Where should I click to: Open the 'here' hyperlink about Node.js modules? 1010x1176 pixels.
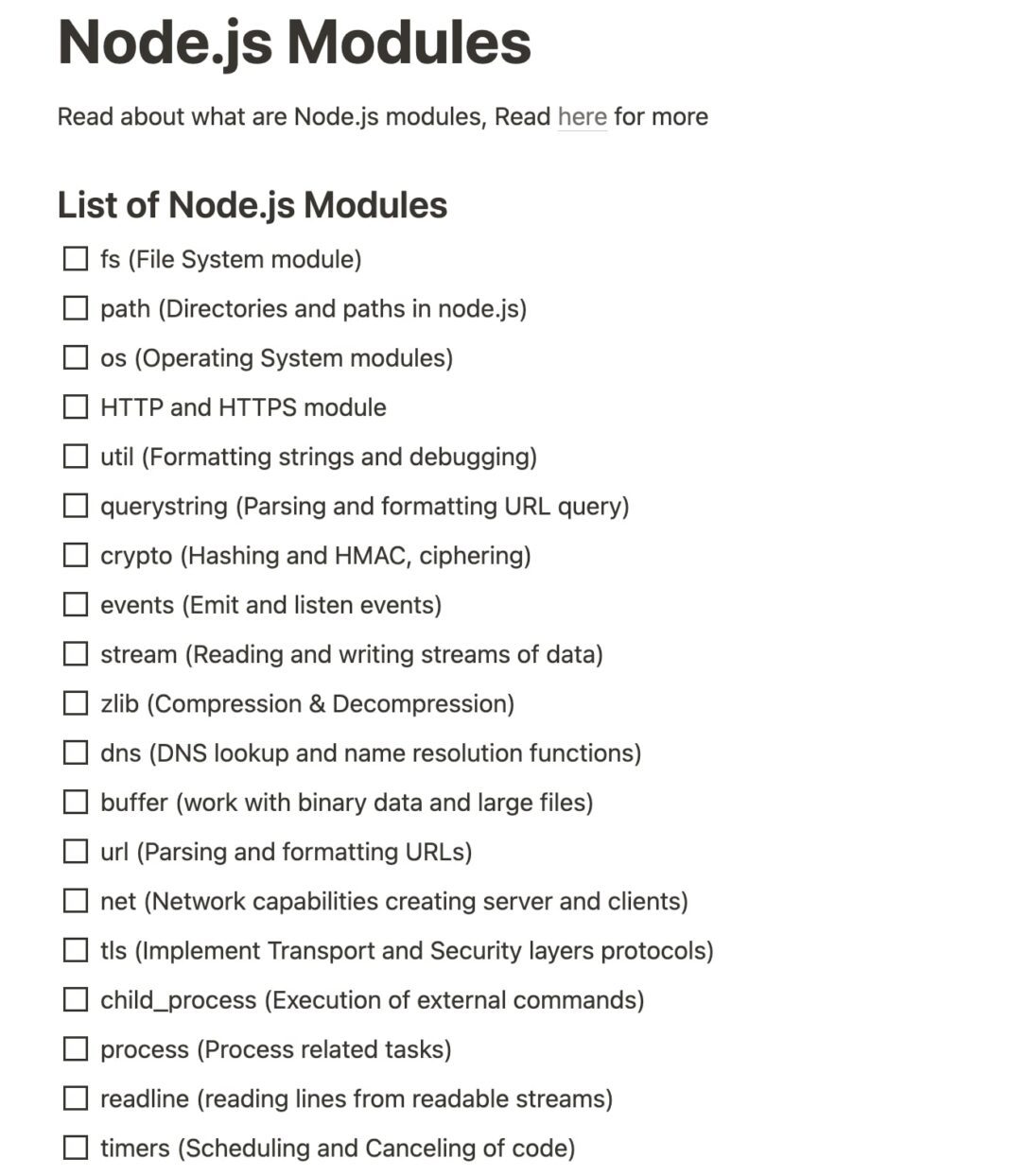click(x=581, y=116)
